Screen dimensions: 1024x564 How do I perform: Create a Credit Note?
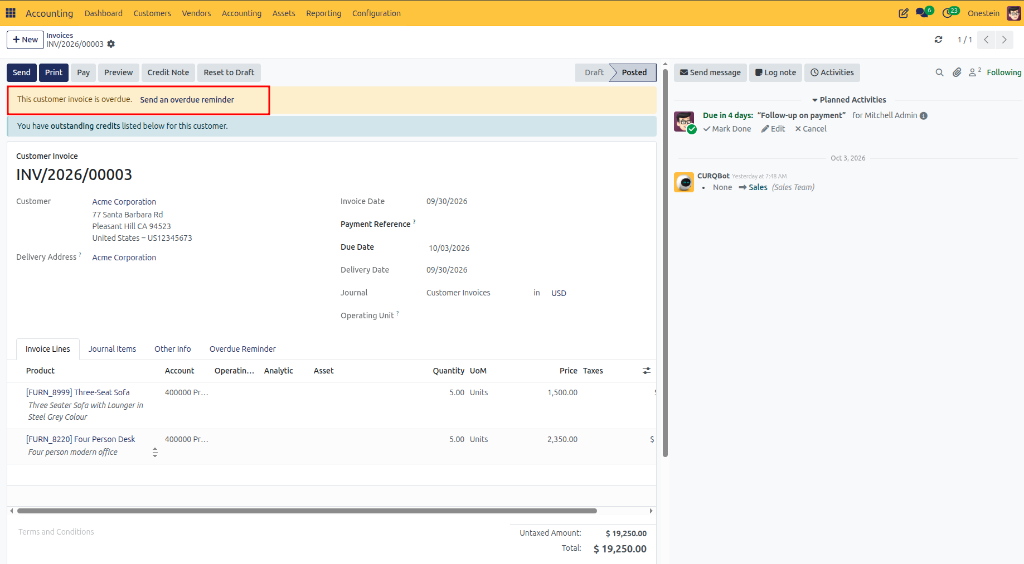click(168, 72)
